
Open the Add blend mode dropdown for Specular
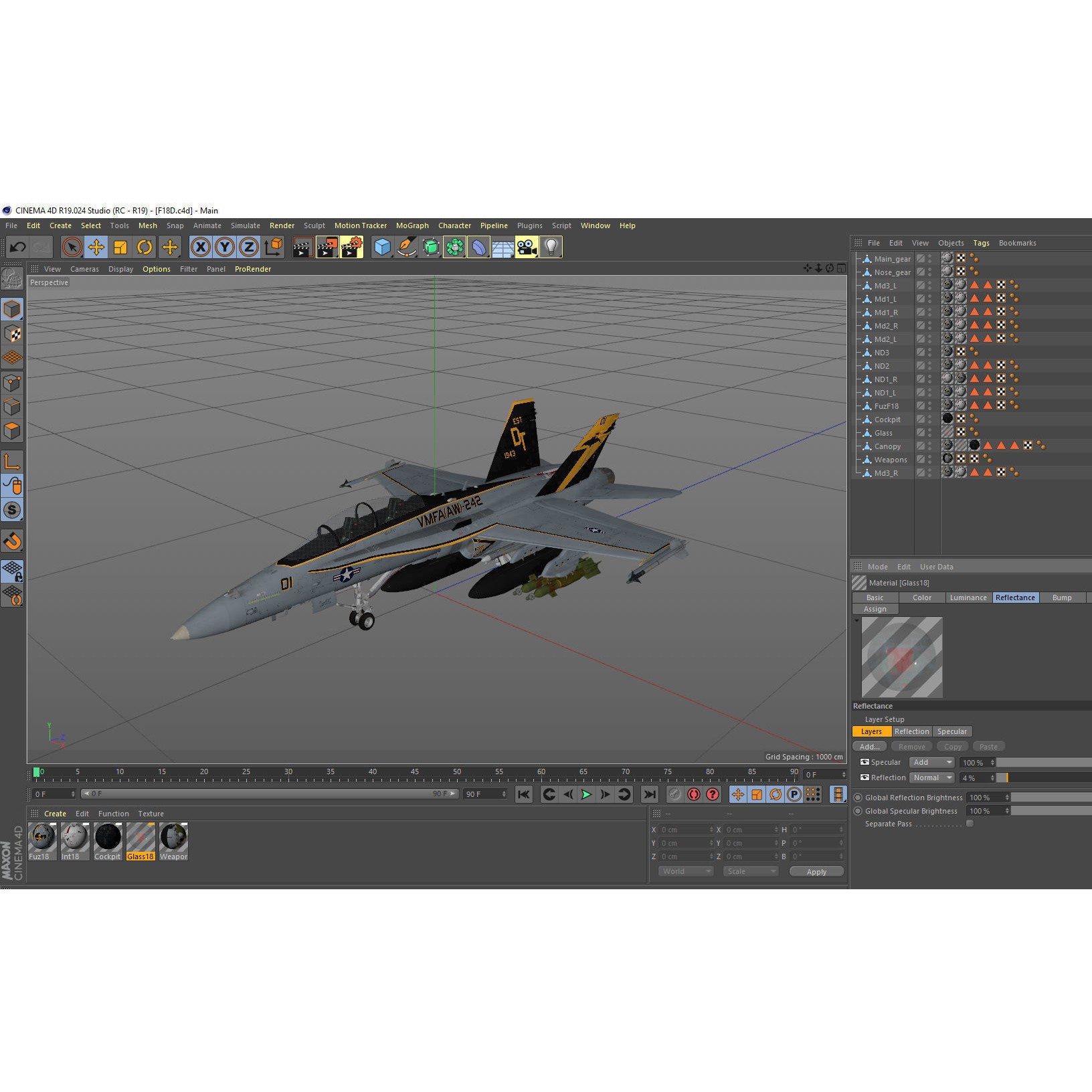click(931, 762)
